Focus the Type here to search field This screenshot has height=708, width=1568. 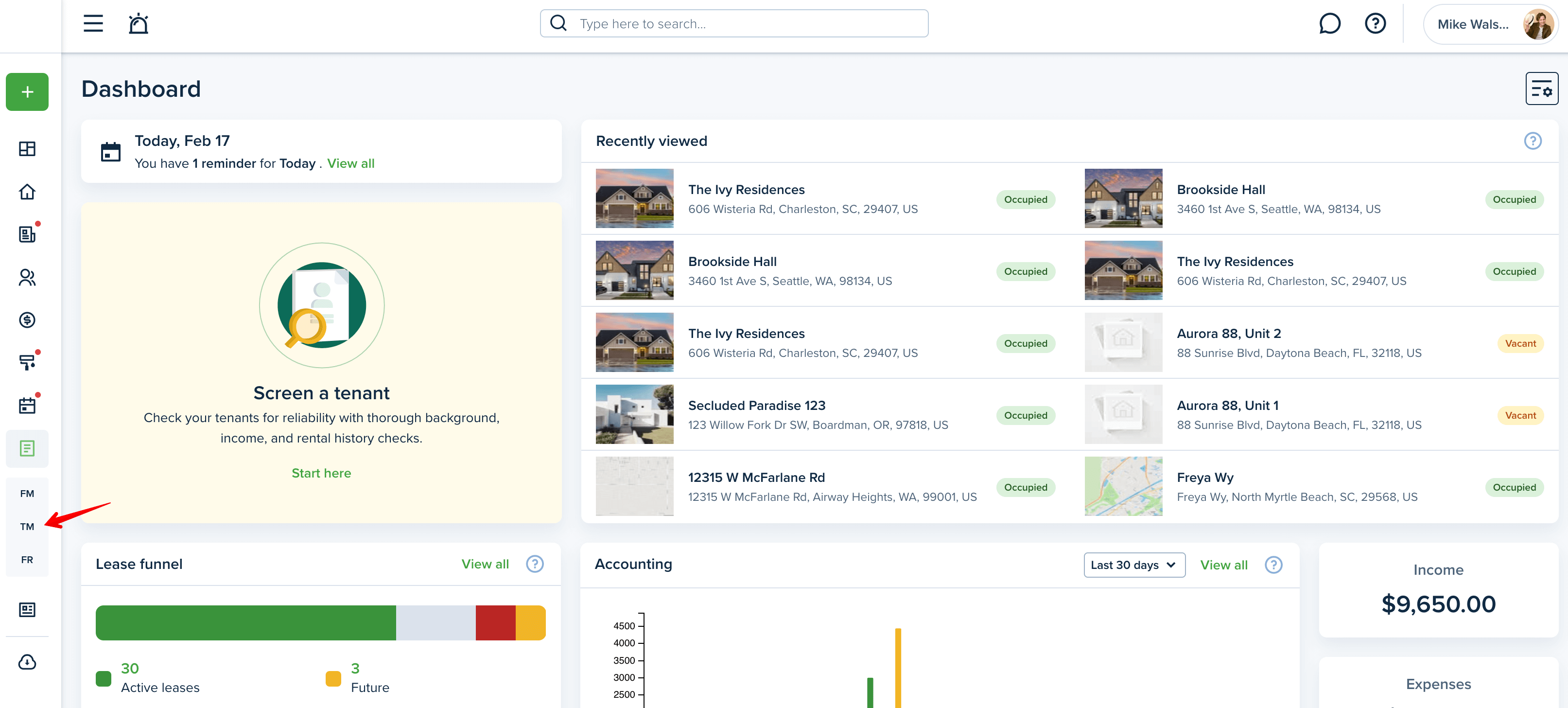[x=733, y=24]
